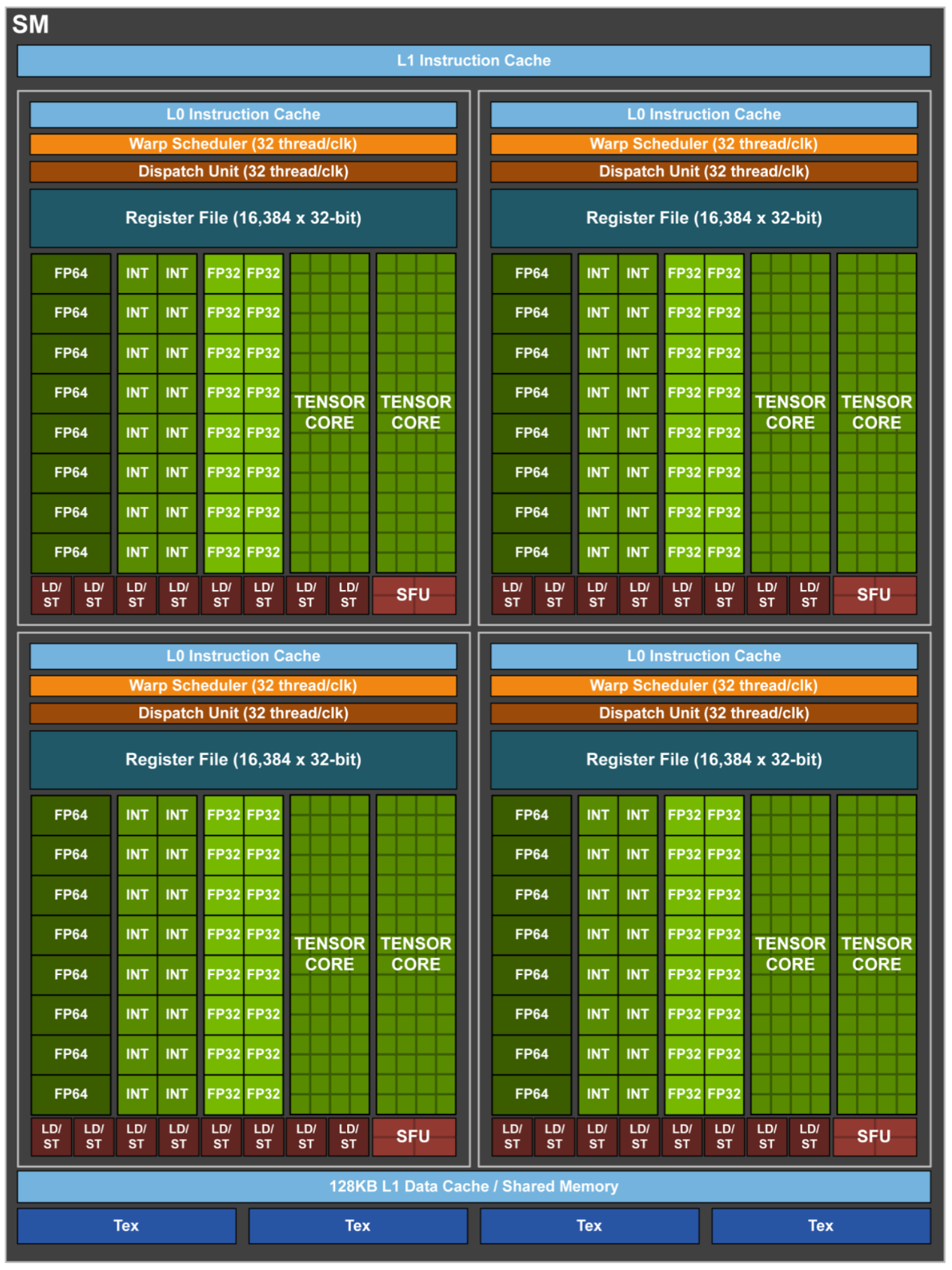Click the Register File in lower-left partition
The image size is (952, 1270).
[x=243, y=760]
